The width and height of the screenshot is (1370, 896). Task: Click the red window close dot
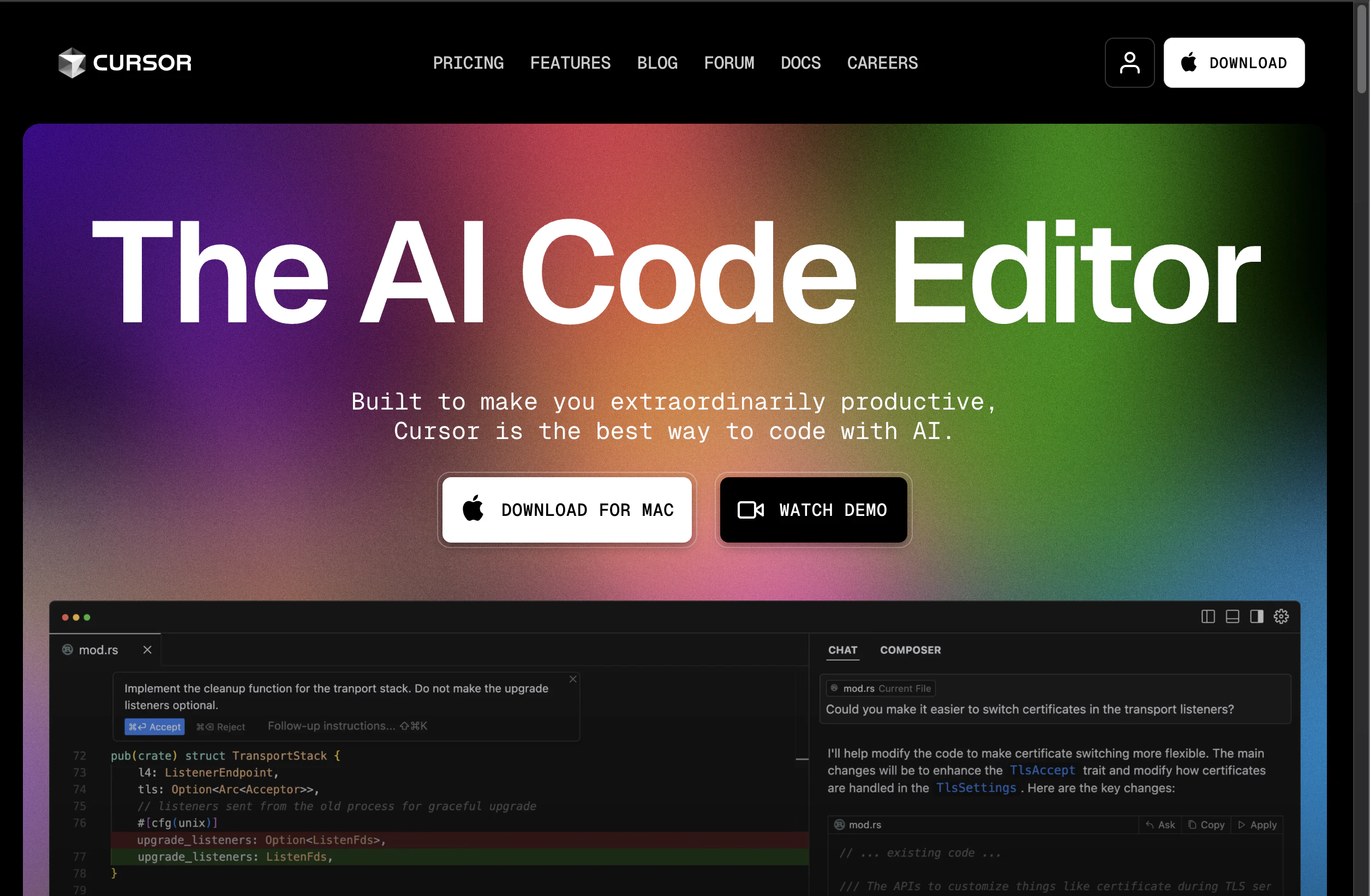[x=65, y=617]
